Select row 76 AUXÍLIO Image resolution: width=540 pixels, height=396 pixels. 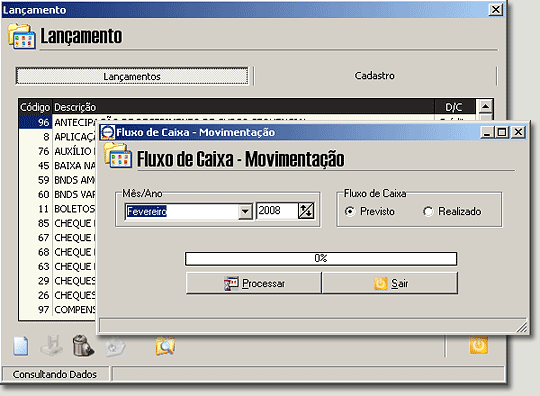tap(58, 151)
